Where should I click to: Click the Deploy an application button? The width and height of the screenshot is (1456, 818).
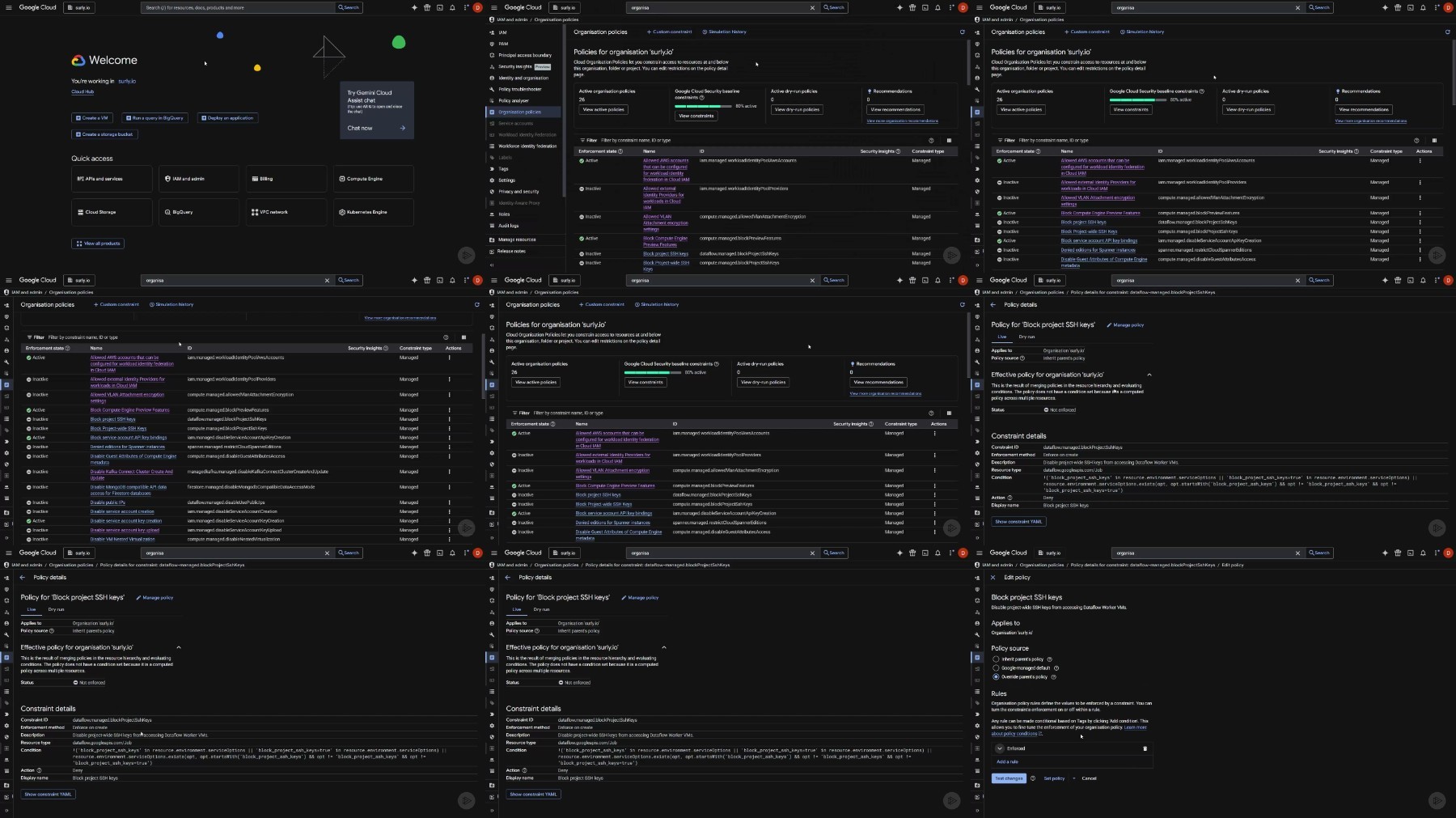pos(227,118)
